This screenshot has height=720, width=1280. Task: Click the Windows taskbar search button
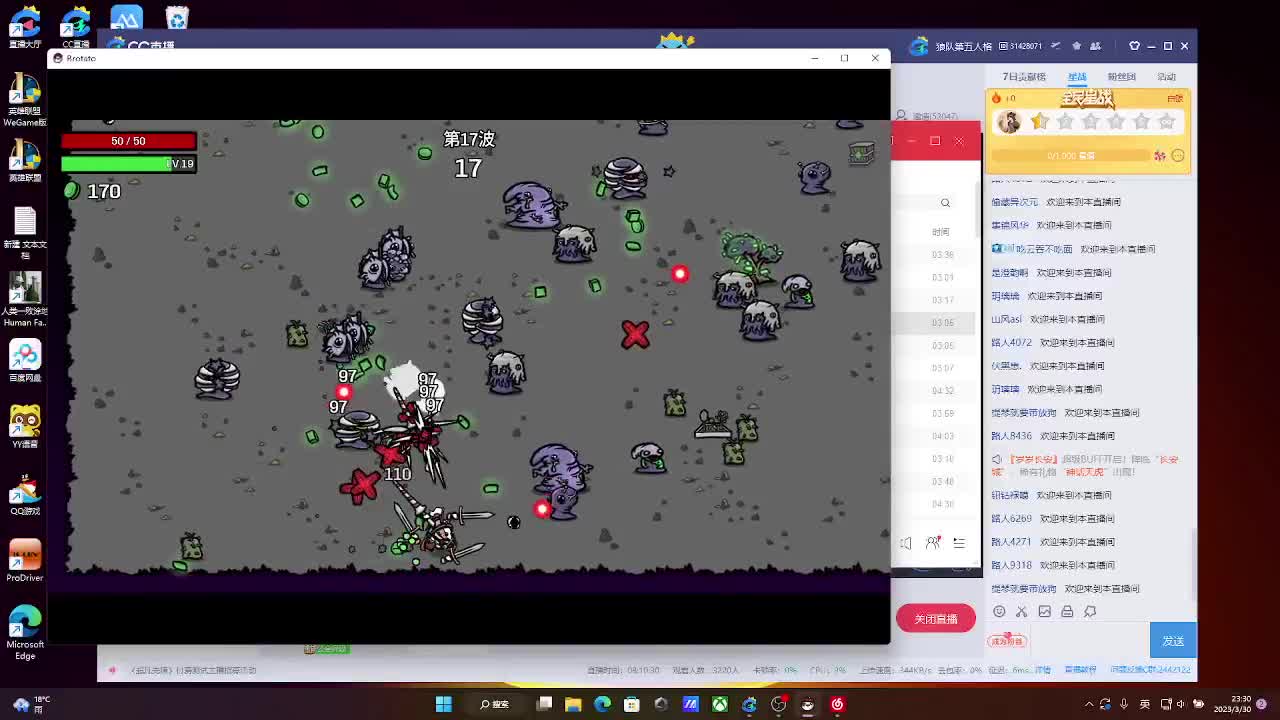click(494, 705)
